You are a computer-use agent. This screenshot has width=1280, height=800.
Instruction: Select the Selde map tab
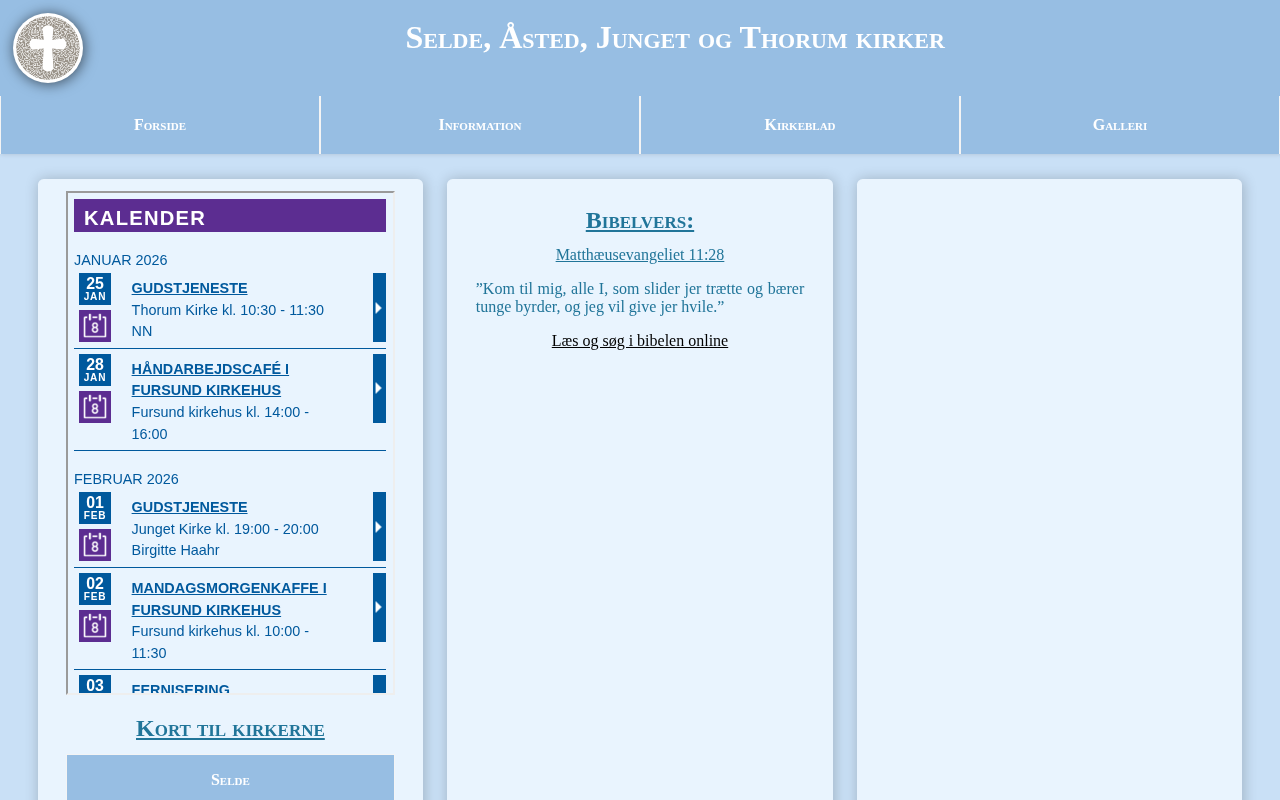click(230, 779)
